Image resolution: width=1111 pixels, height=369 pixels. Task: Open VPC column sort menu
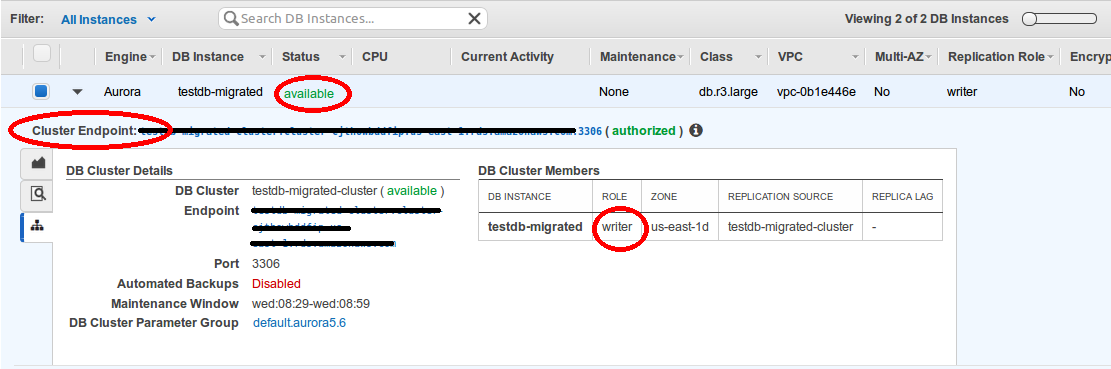tap(856, 57)
